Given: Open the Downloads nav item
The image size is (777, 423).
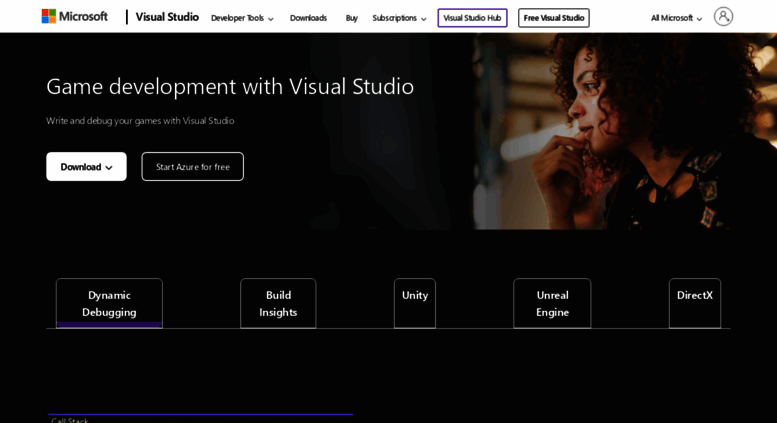Looking at the screenshot, I should (308, 18).
